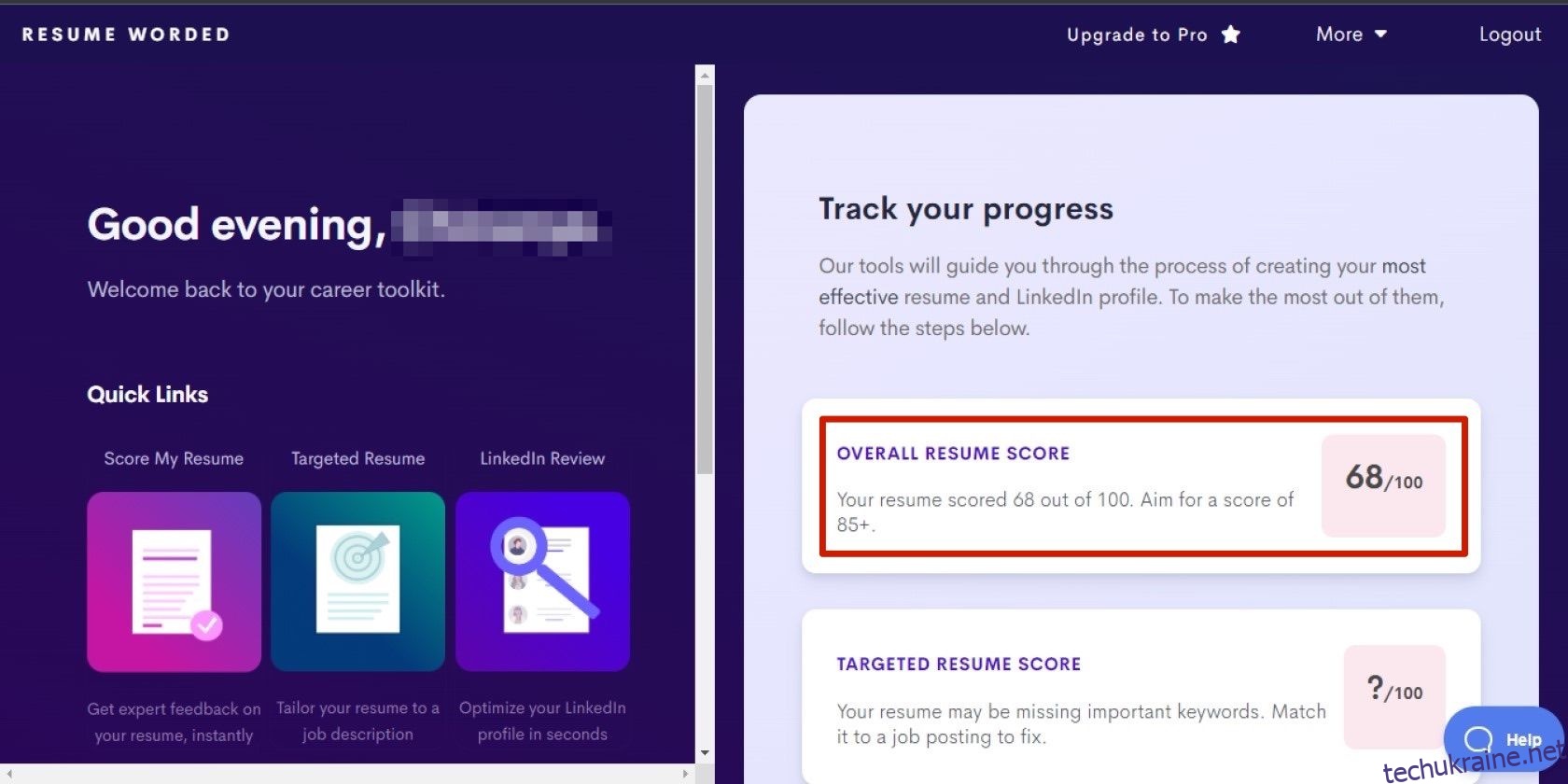This screenshot has height=784, width=1568.
Task: Click the Help chat bubble icon
Action: (x=1478, y=740)
